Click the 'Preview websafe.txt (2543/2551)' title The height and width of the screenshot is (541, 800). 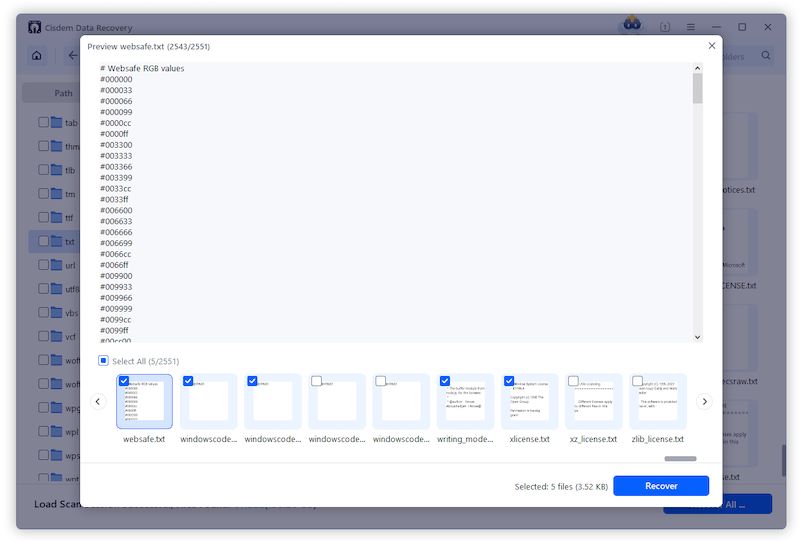(148, 46)
